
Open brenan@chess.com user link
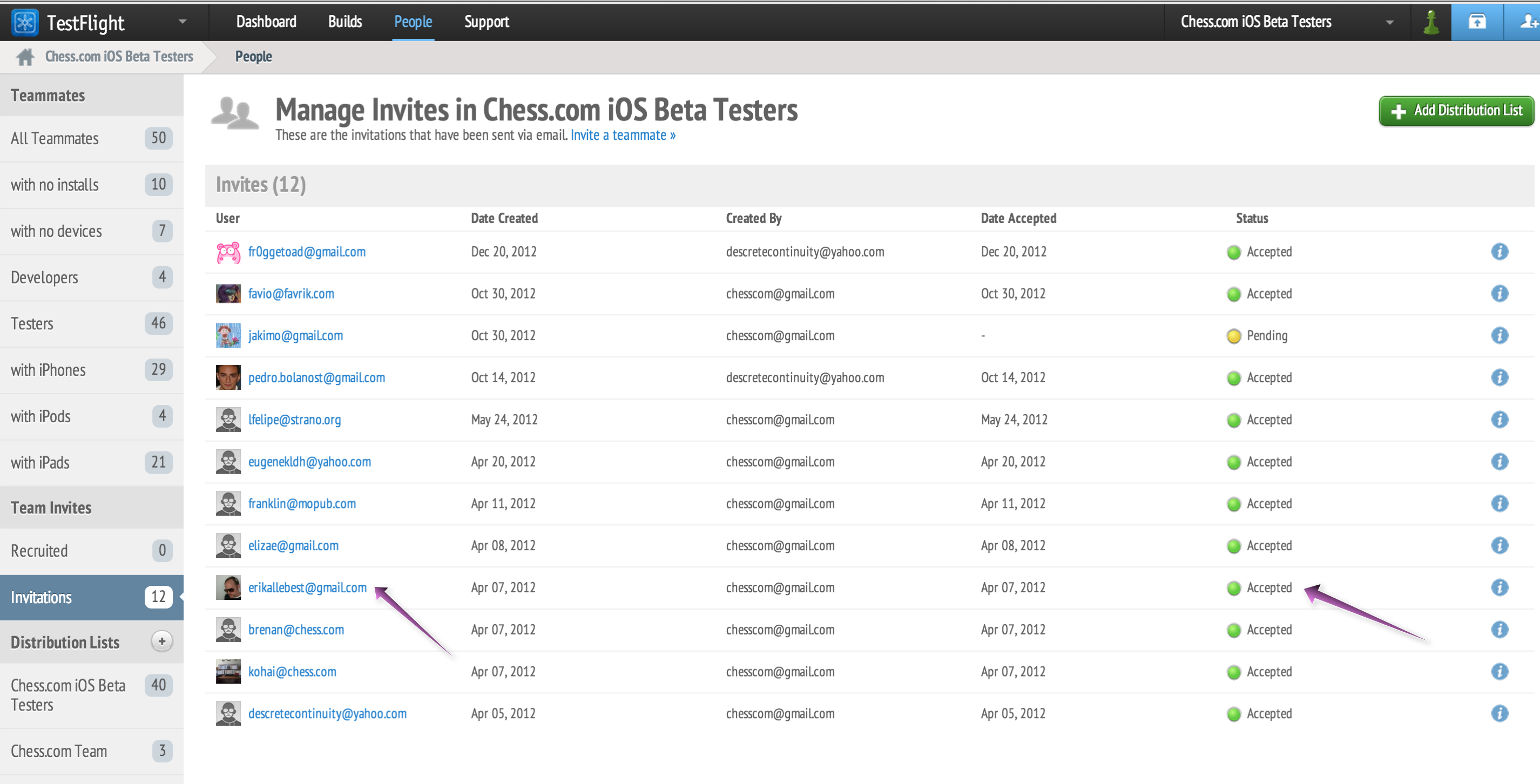(x=296, y=630)
